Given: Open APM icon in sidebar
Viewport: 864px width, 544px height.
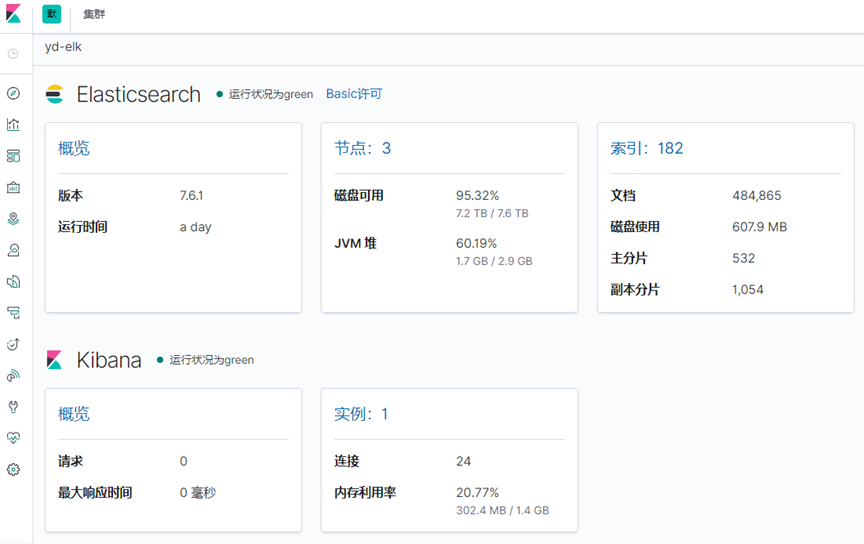Looking at the screenshot, I should 13,313.
